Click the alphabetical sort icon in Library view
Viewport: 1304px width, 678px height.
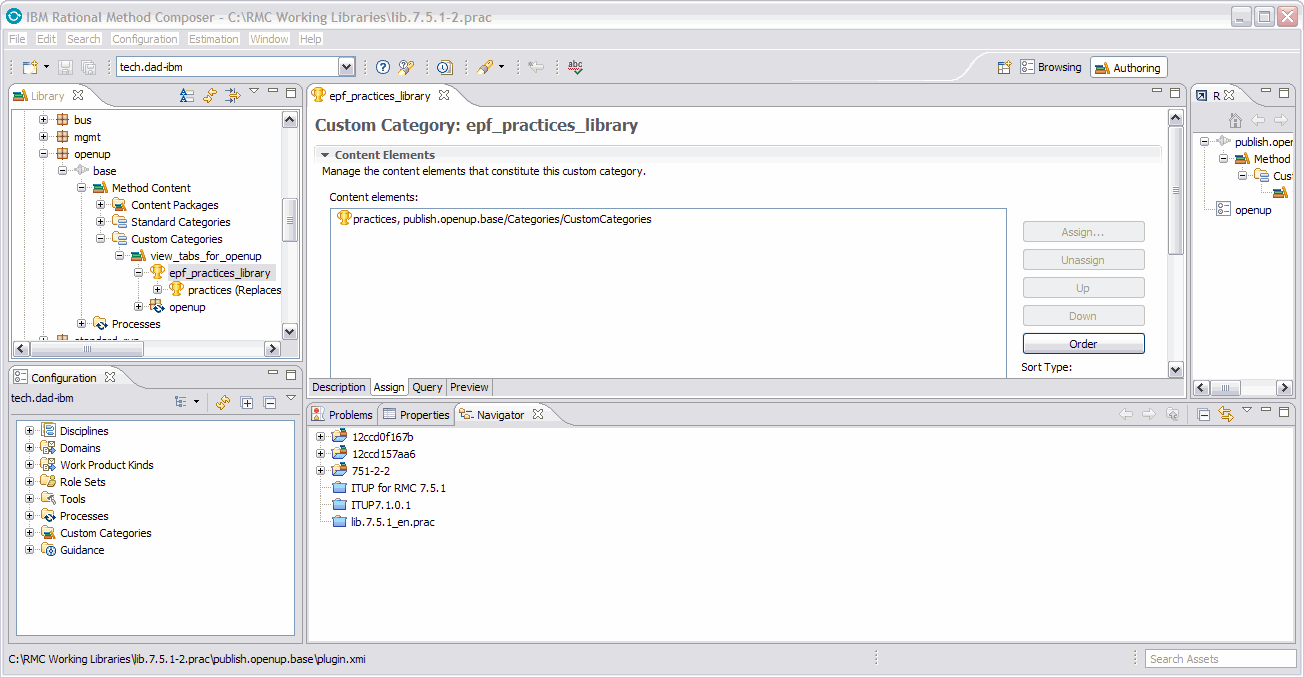point(187,95)
